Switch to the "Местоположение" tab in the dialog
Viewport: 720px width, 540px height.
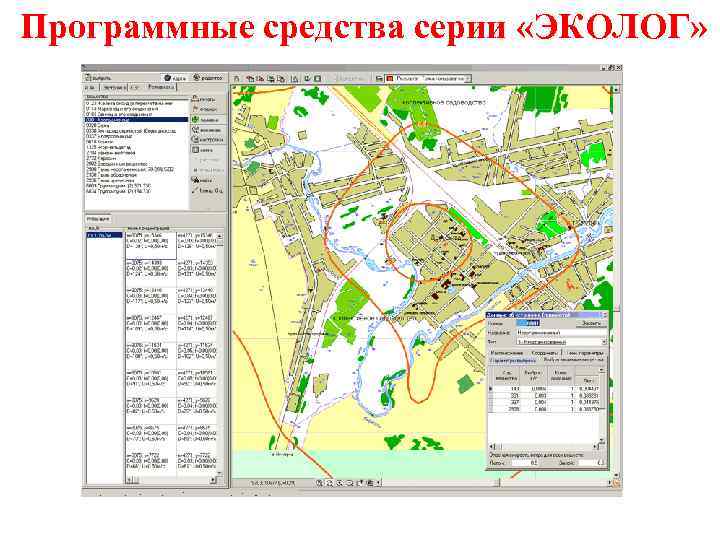click(x=507, y=353)
